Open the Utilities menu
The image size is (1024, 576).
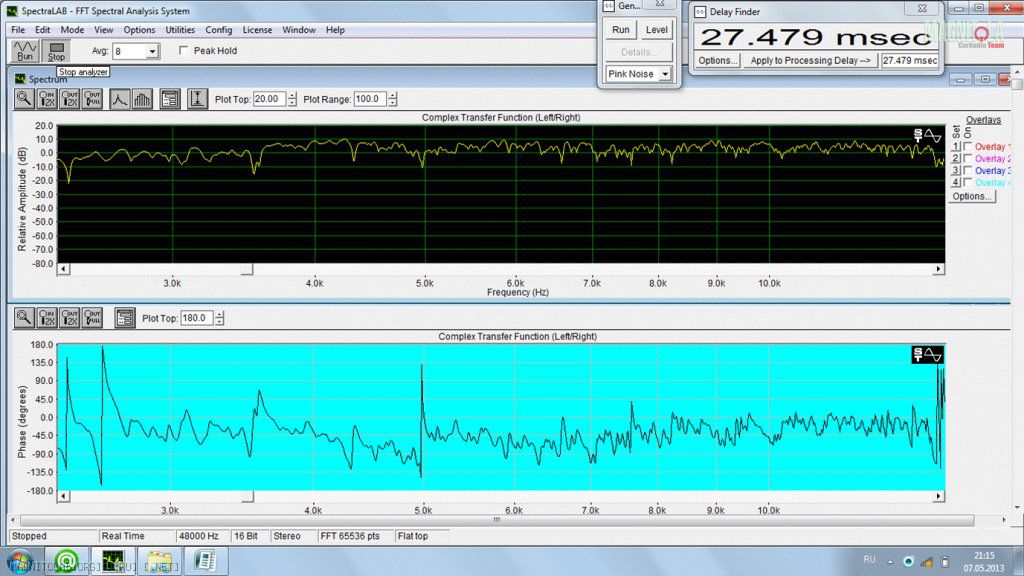click(x=180, y=30)
